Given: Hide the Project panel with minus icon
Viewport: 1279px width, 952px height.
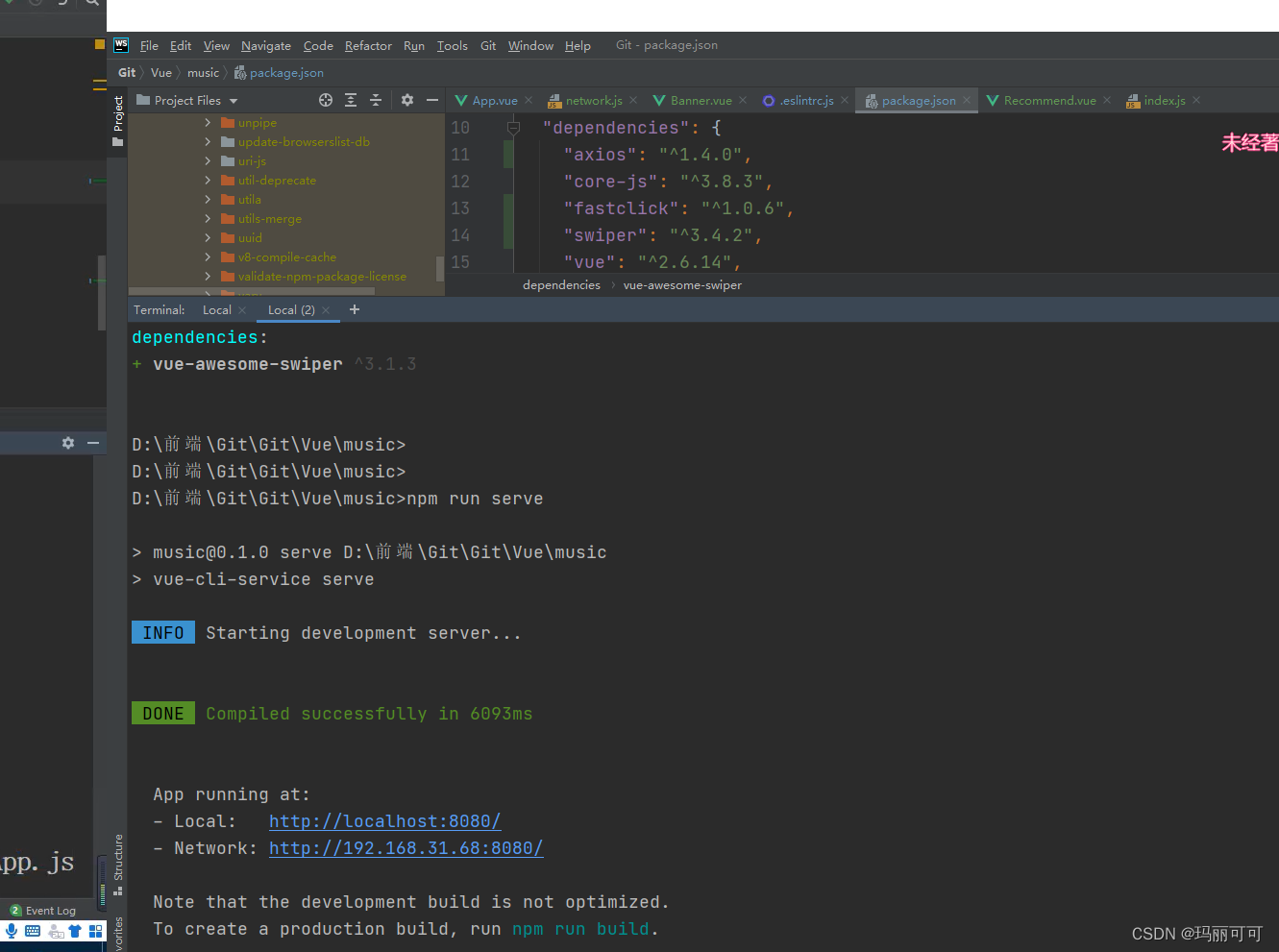Looking at the screenshot, I should click(432, 100).
